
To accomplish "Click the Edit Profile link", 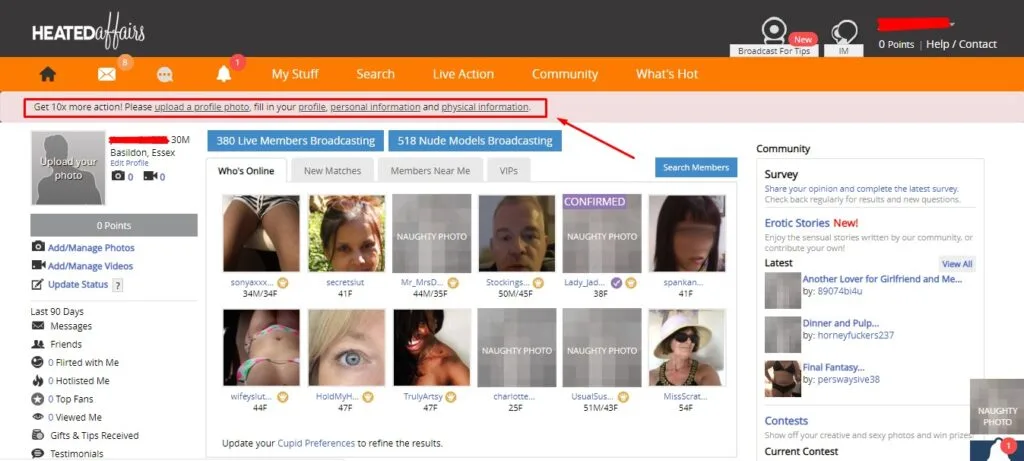I will click(129, 163).
